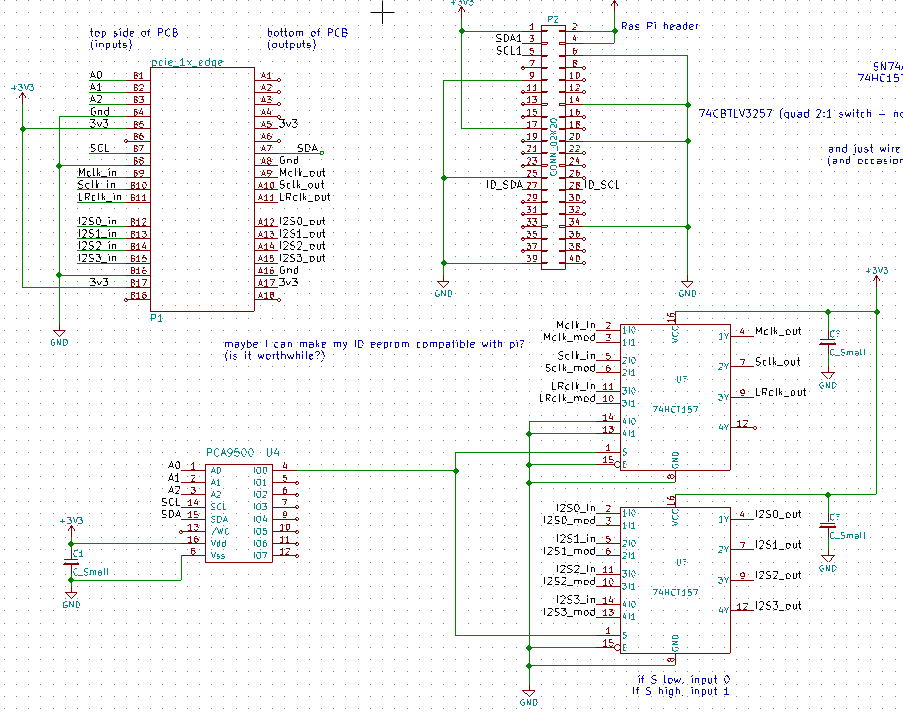Select the capacitor C? beside the upper mux
Image resolution: width=903 pixels, height=715 pixels.
coord(828,343)
